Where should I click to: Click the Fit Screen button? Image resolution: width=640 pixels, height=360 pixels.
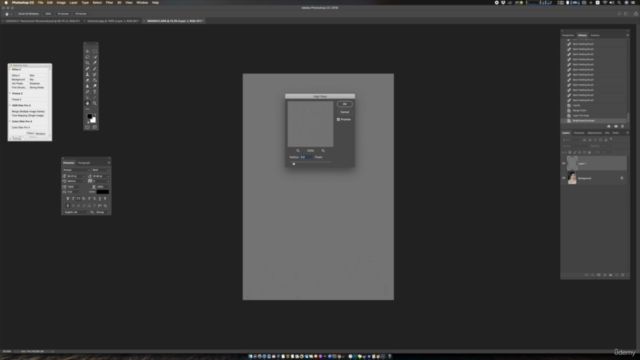tap(63, 14)
